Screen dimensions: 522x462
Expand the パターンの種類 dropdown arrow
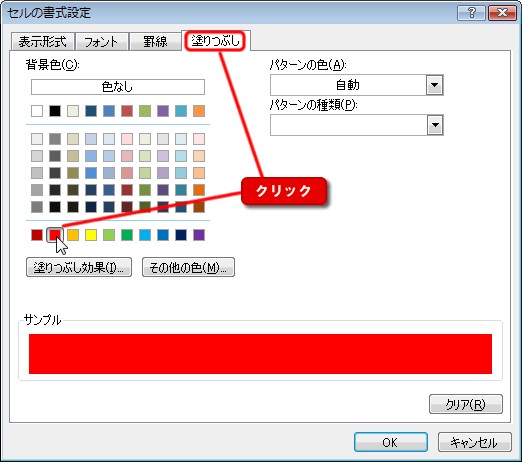(x=435, y=125)
